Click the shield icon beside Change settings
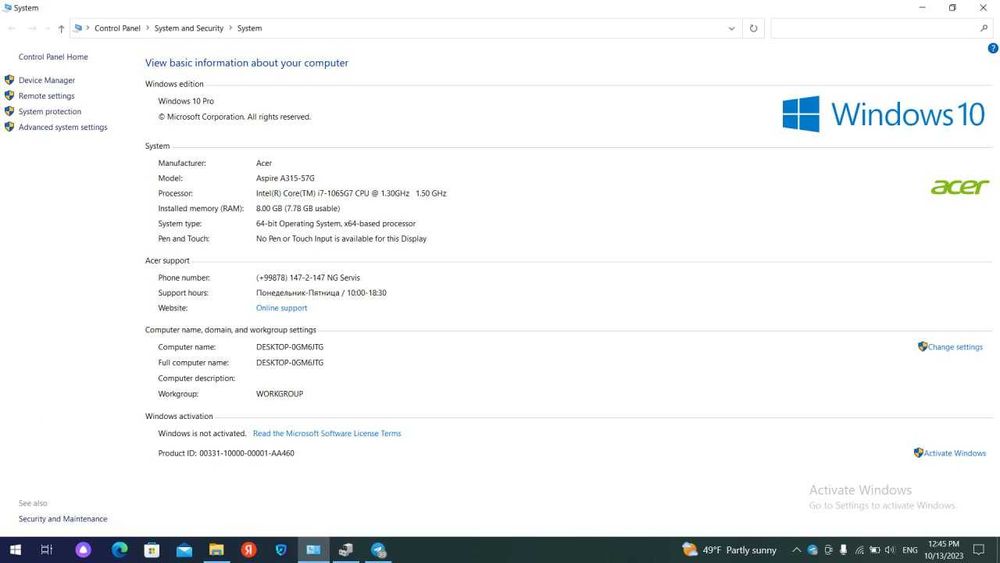 coord(922,347)
